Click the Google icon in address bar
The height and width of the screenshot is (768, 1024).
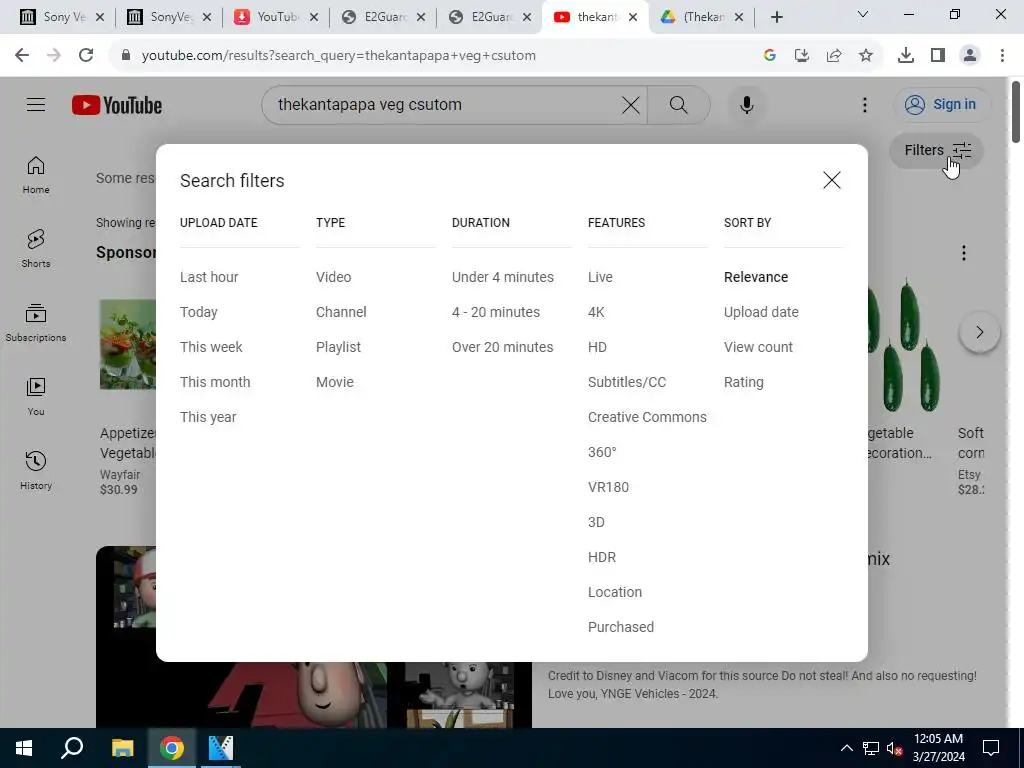pos(769,56)
